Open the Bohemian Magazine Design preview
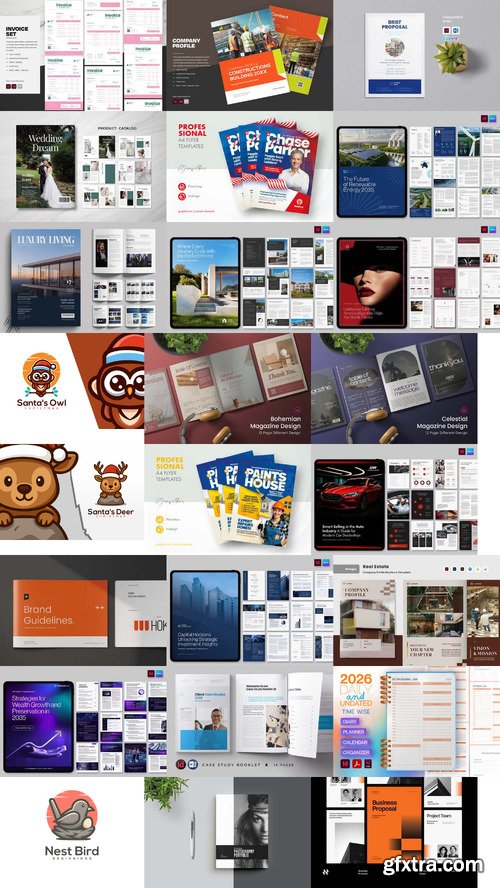 228,388
